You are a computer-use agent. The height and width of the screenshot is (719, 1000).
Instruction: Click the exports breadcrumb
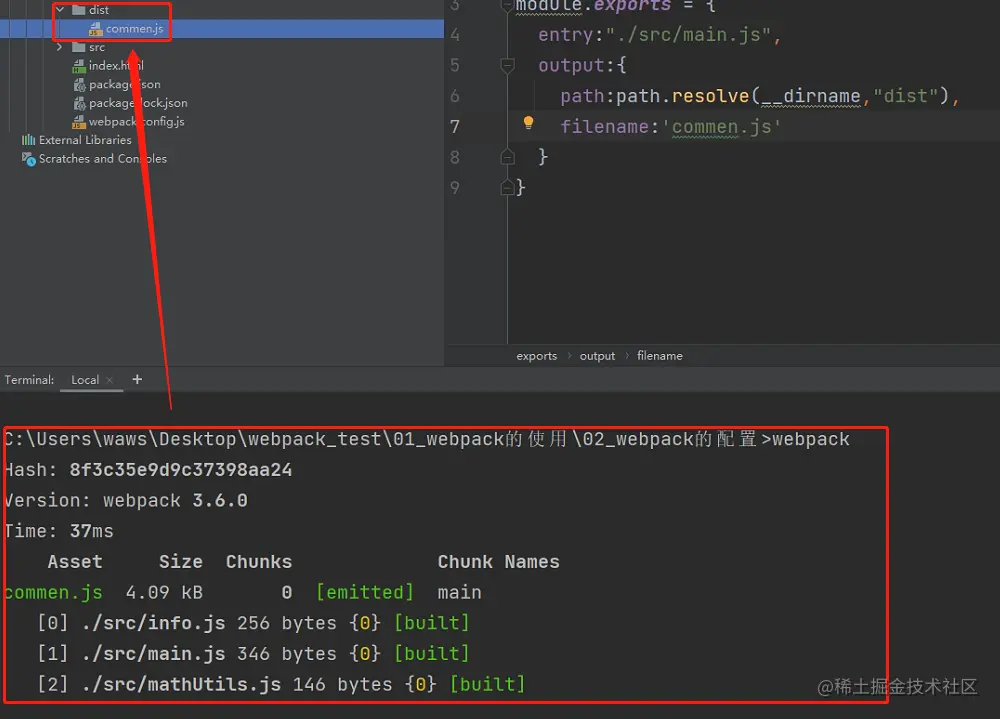click(536, 356)
